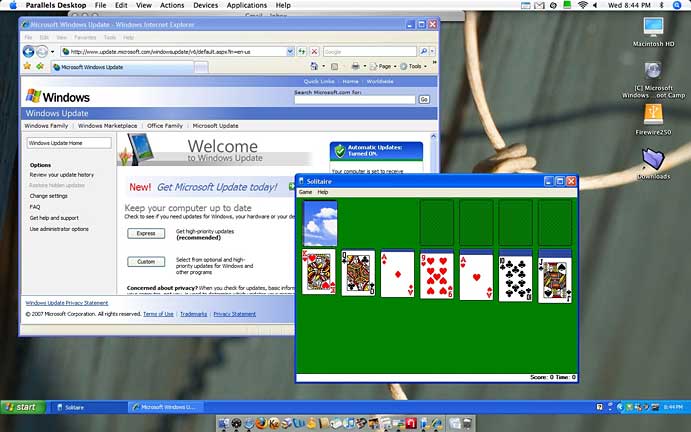Click the Windows Start button
This screenshot has width=691, height=432.
point(23,407)
